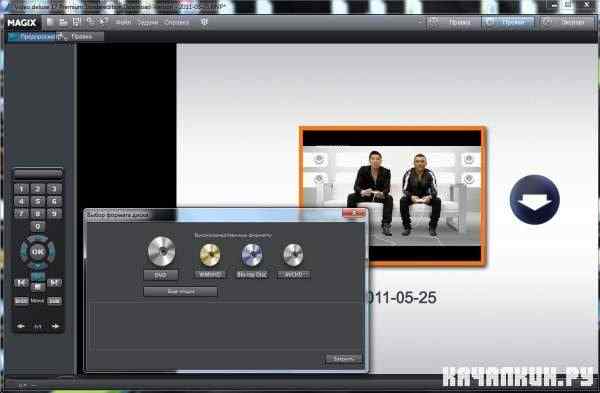Screen dimensions: 600x393
Task: Tap number 5 on the remote keypad
Action: coord(38,201)
